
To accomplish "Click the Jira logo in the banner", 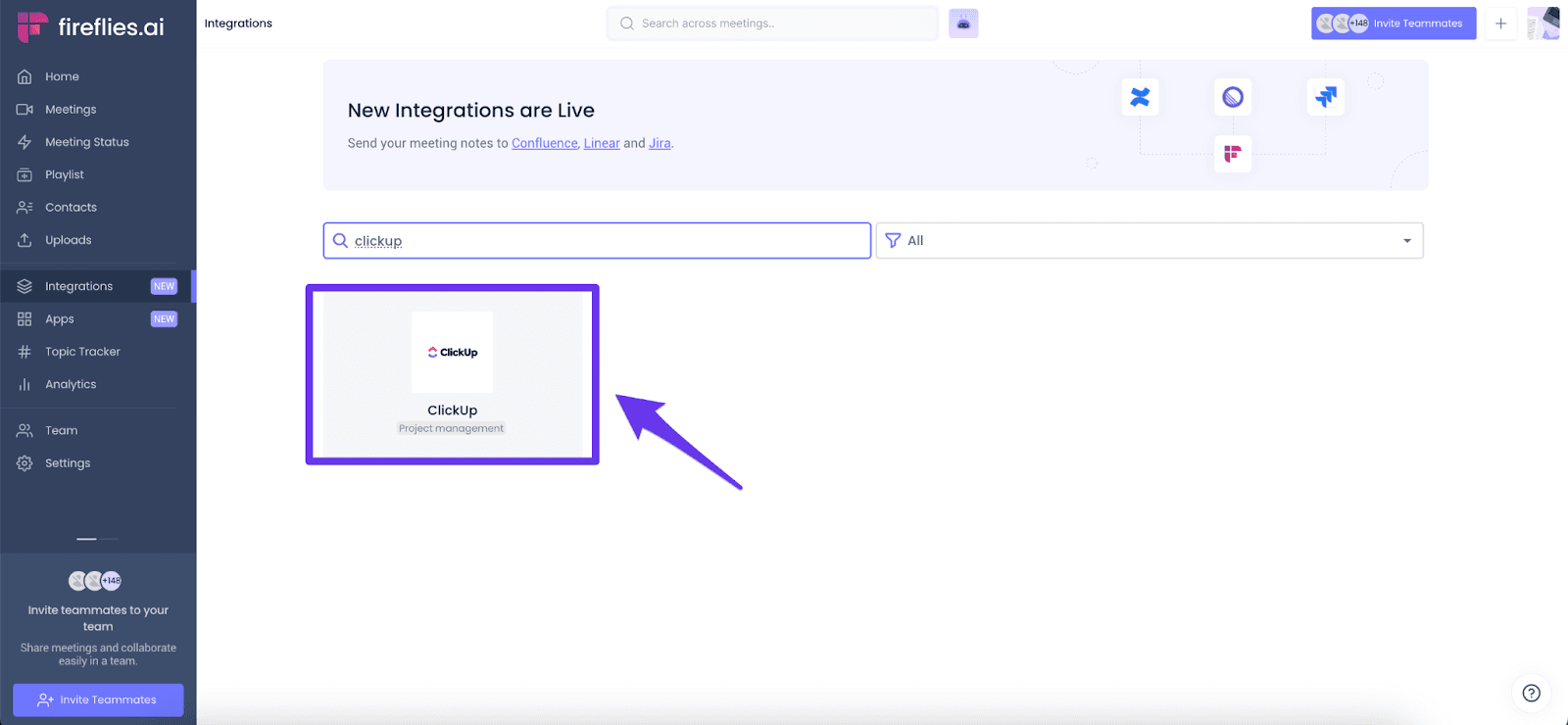I will pos(1326,97).
